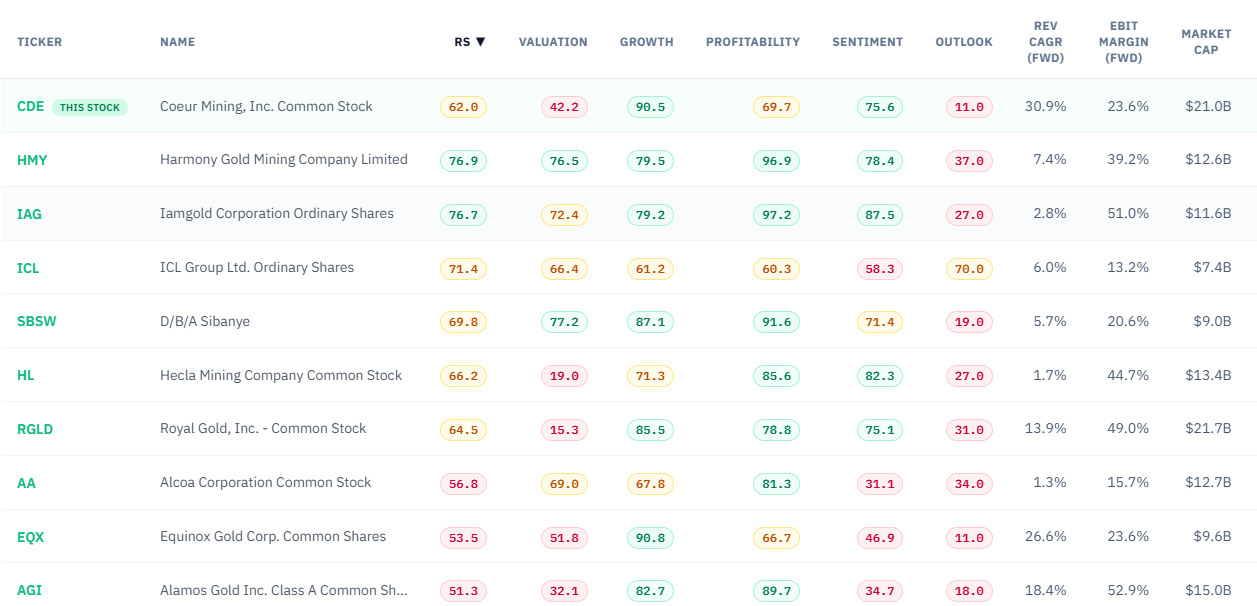Click AGI outlook score 18.0
The image size is (1257, 606).
click(x=969, y=591)
